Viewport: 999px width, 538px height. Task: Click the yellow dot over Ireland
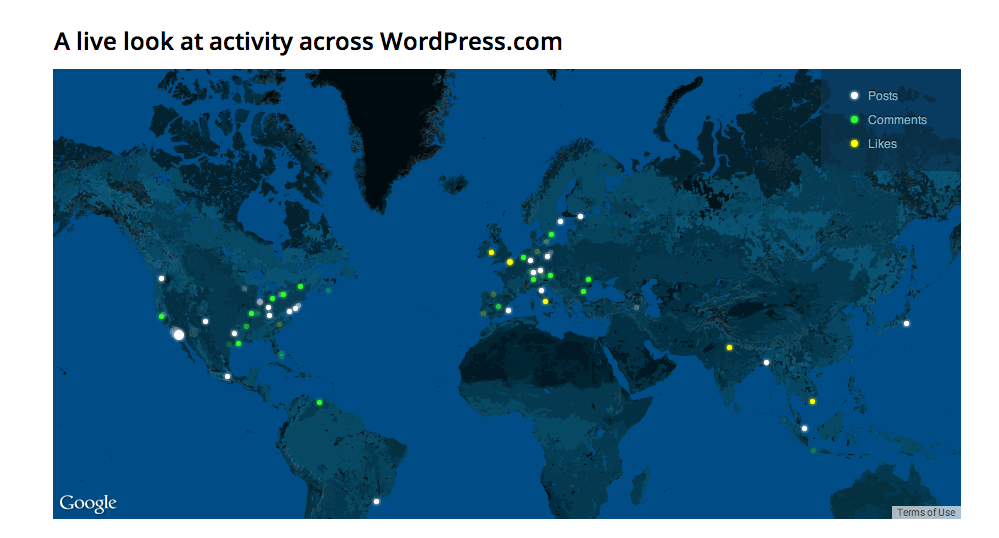click(x=491, y=252)
